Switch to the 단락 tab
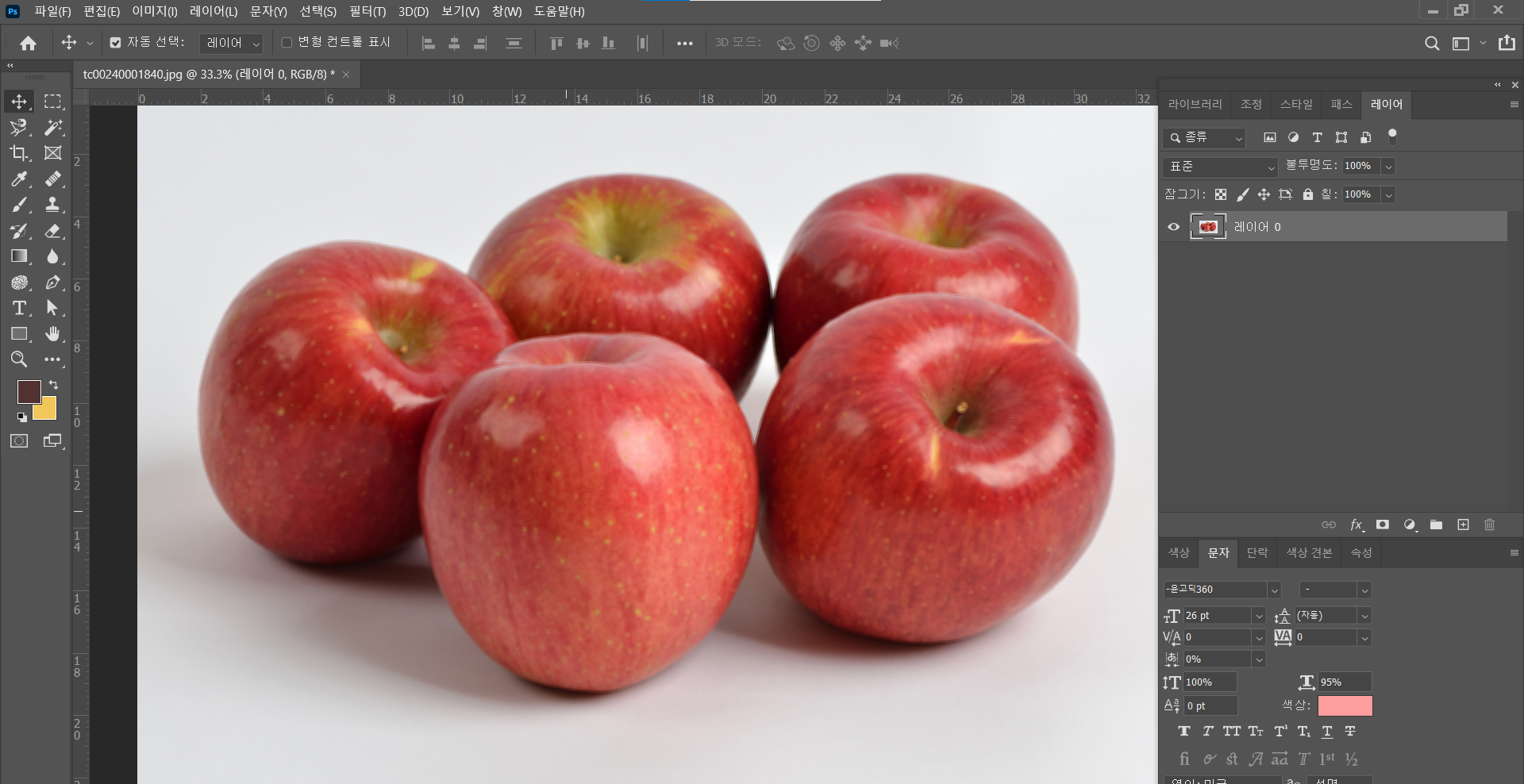This screenshot has width=1524, height=784. coord(1257,552)
